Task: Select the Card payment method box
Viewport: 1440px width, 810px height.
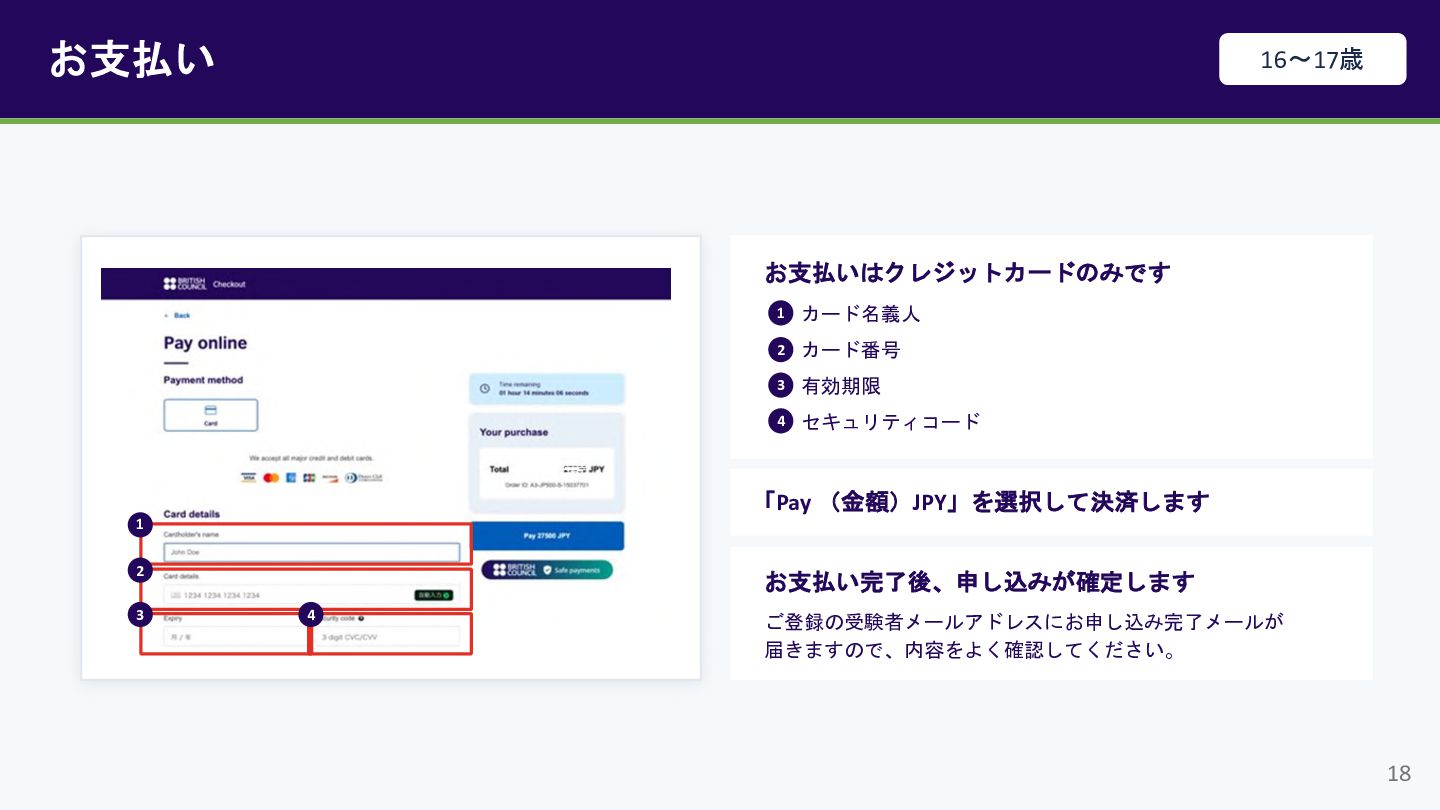Action: coord(210,415)
